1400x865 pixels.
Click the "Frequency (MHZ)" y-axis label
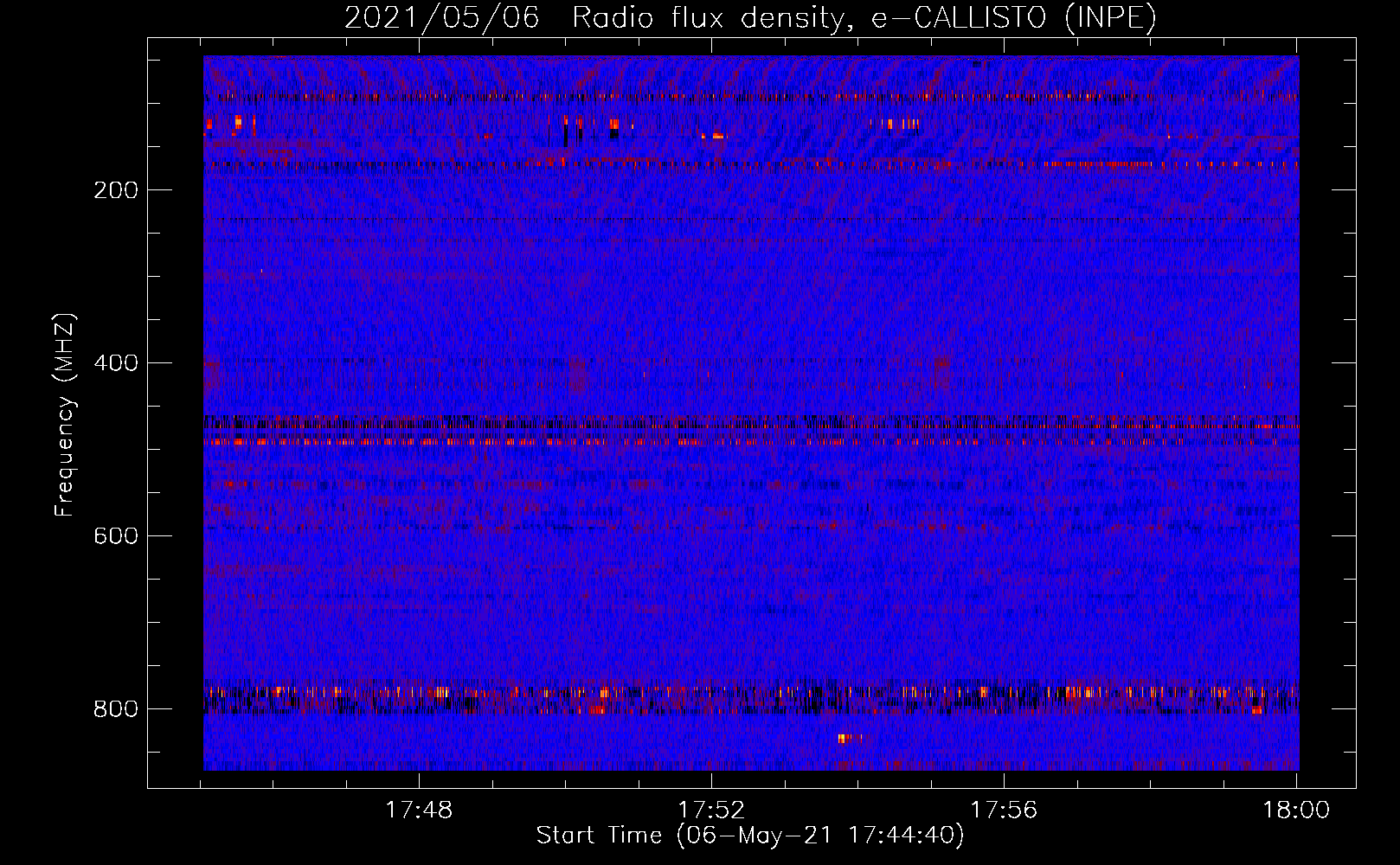(65, 414)
